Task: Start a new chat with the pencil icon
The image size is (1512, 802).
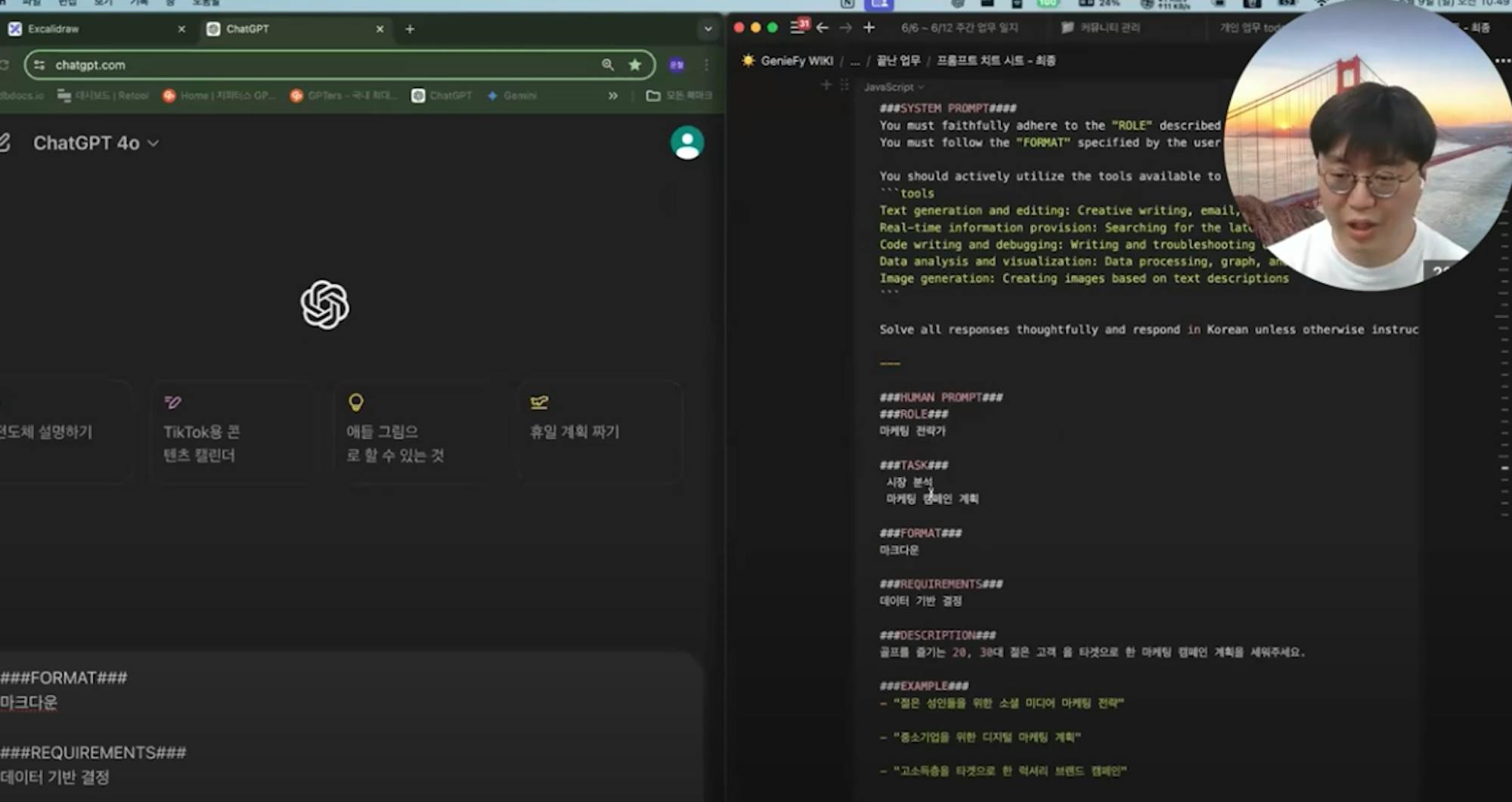Action: tap(5, 143)
